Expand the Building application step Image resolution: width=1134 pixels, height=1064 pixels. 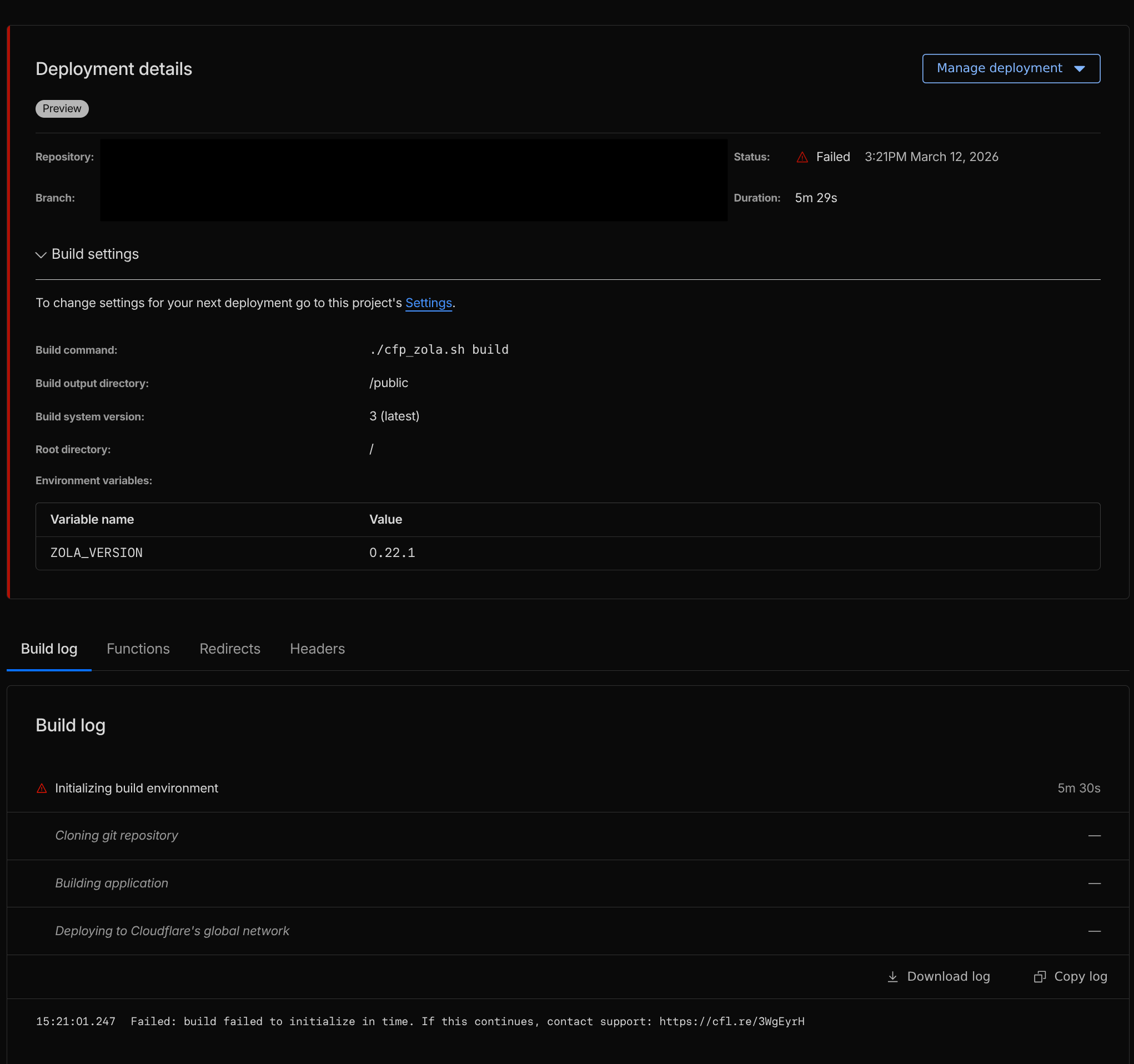pos(112,883)
